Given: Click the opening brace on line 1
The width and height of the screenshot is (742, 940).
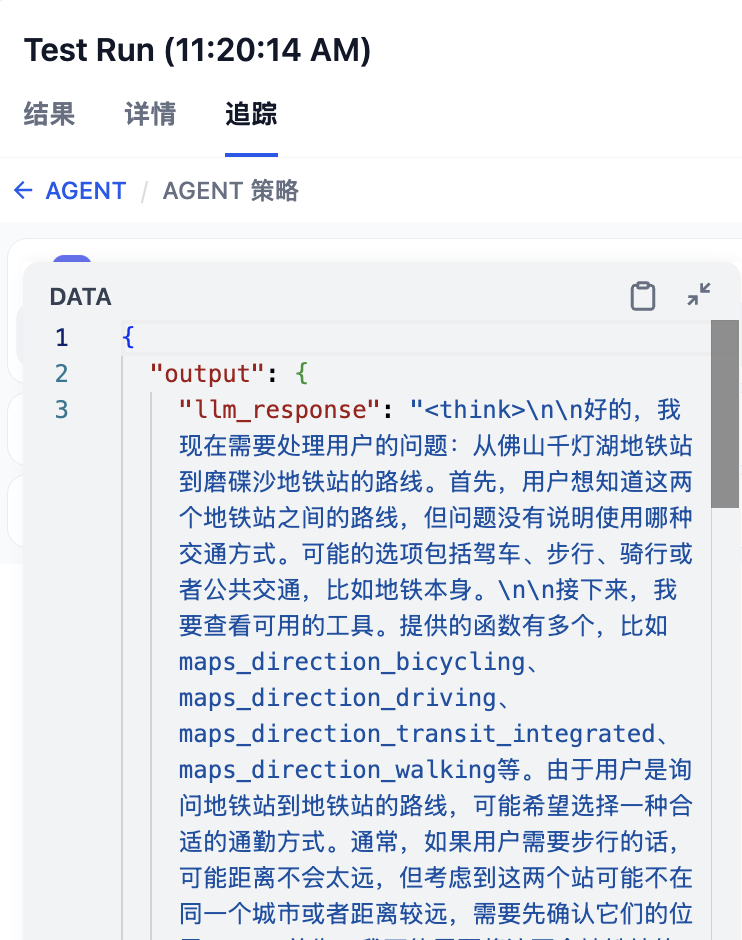Looking at the screenshot, I should pyautogui.click(x=128, y=337).
